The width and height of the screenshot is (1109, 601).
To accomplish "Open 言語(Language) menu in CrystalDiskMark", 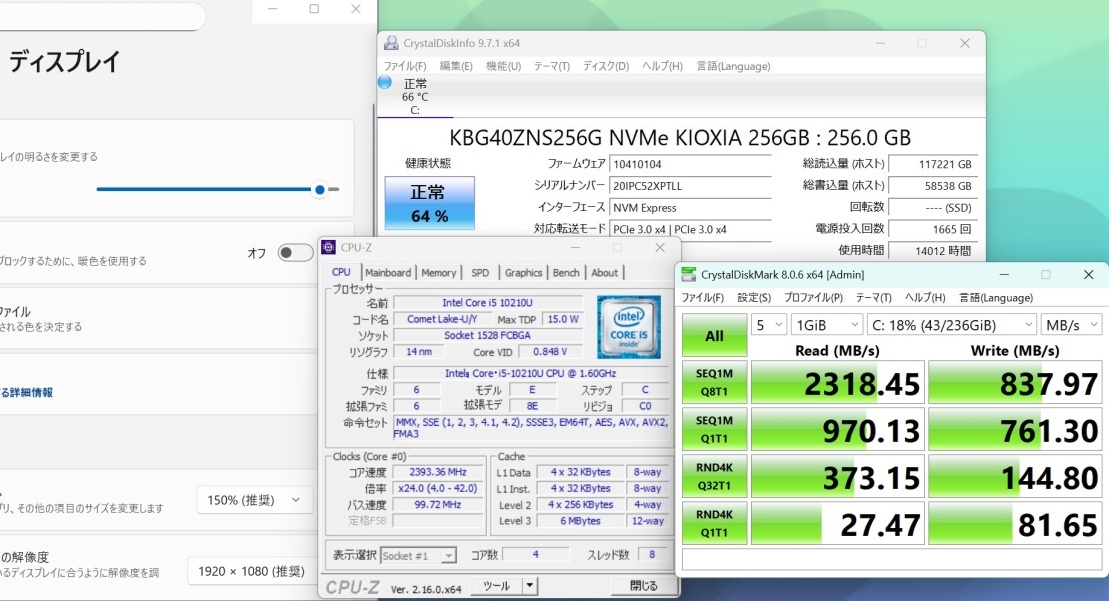I will point(995,298).
